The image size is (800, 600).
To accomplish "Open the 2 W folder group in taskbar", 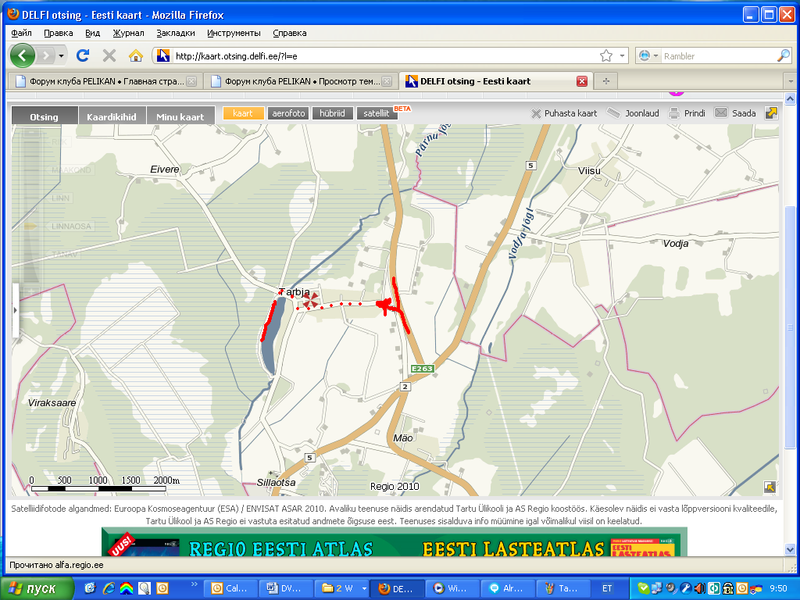I will [x=340, y=588].
